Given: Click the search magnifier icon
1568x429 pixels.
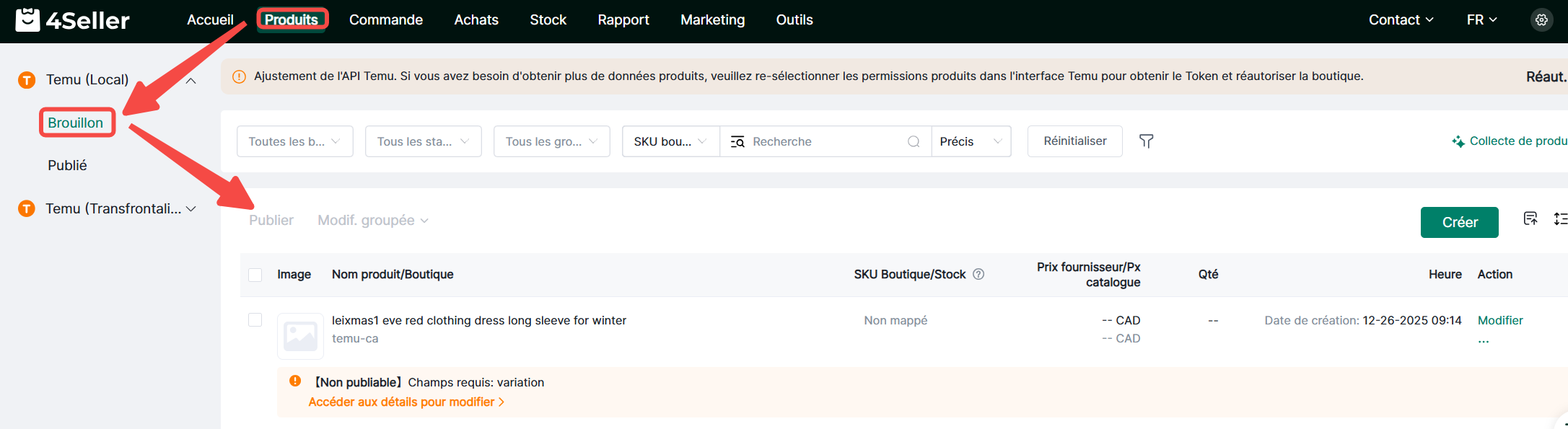Looking at the screenshot, I should pos(914,141).
